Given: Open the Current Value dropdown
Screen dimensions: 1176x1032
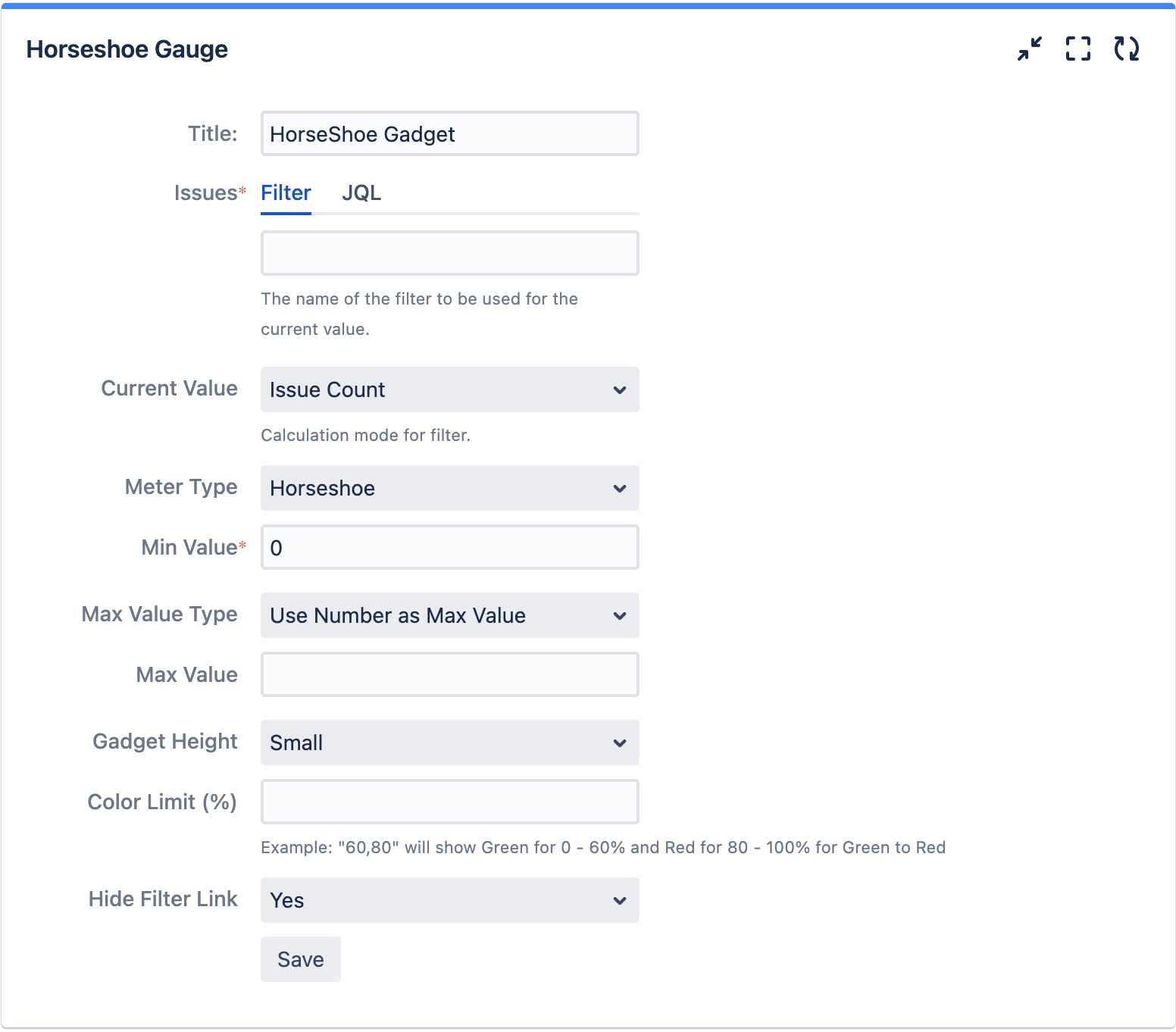Looking at the screenshot, I should point(449,390).
